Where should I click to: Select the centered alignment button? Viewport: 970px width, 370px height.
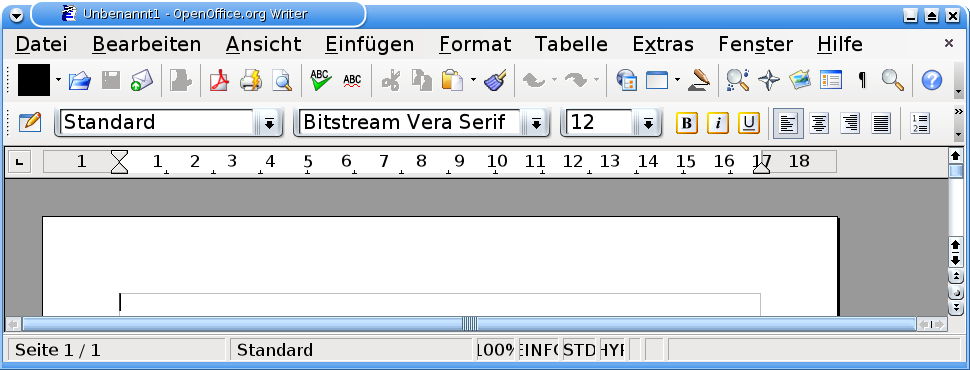pos(820,124)
